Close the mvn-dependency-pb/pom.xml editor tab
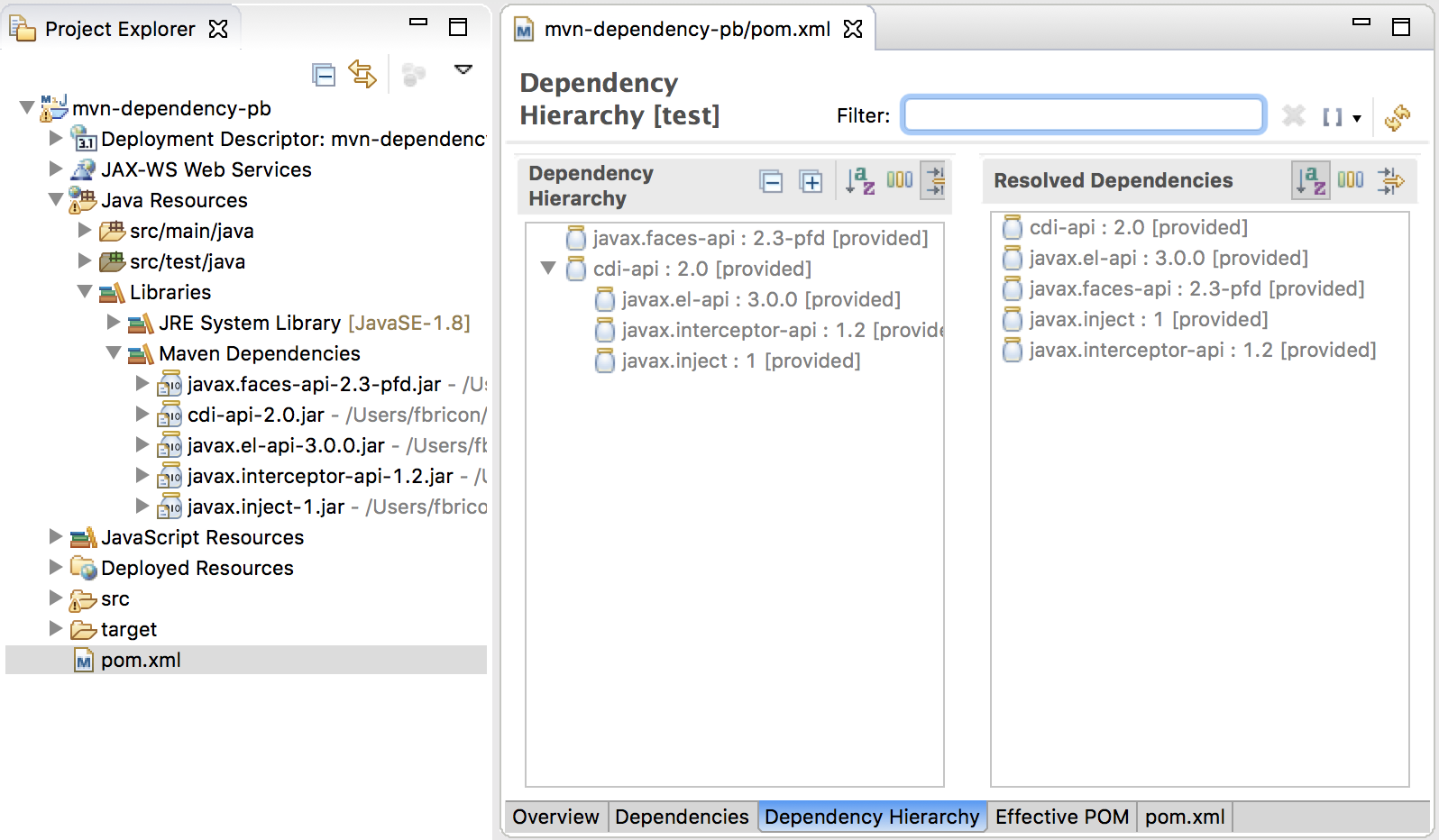The width and height of the screenshot is (1439, 840). [853, 29]
